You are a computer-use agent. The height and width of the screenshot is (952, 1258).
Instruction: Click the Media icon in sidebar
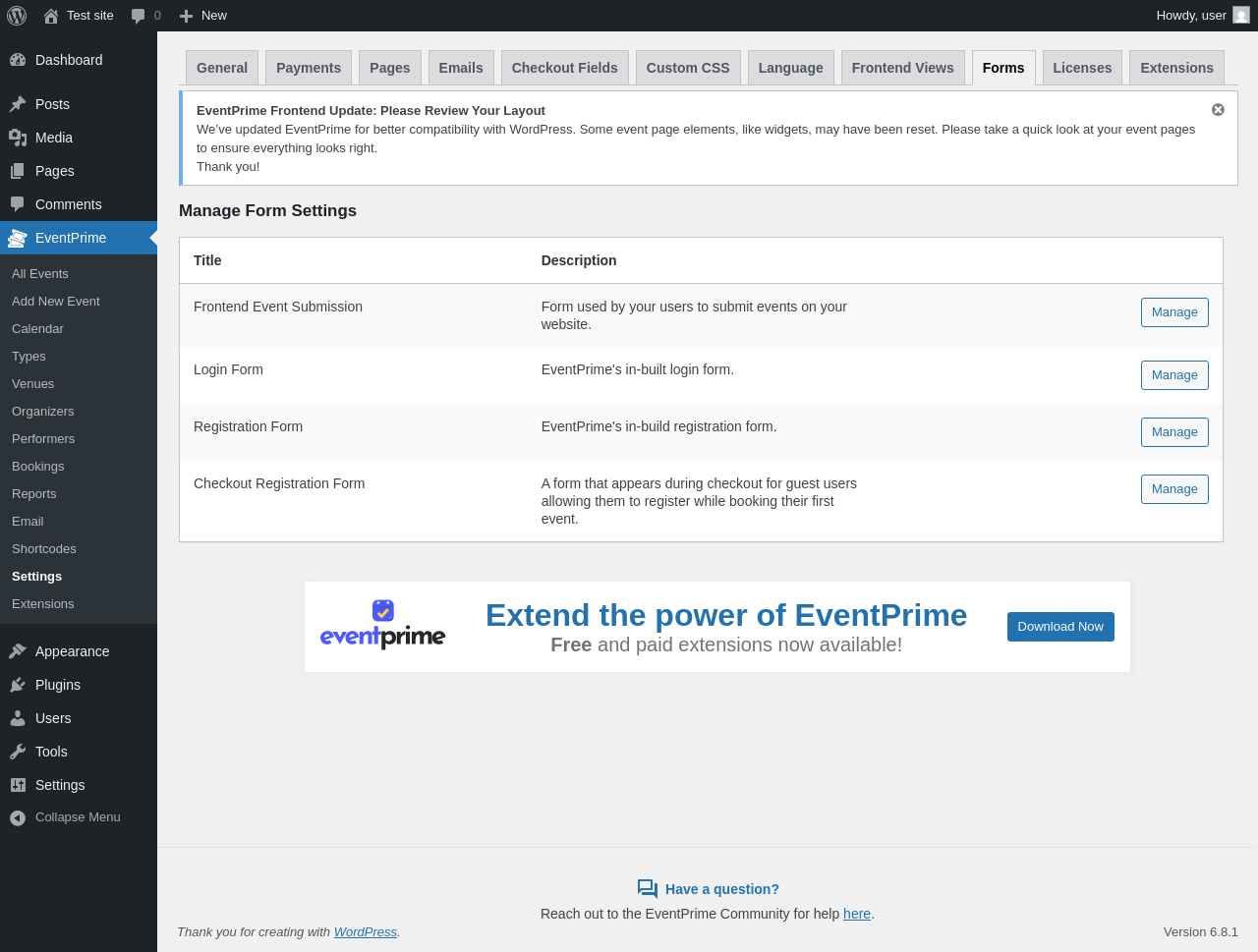click(x=18, y=138)
